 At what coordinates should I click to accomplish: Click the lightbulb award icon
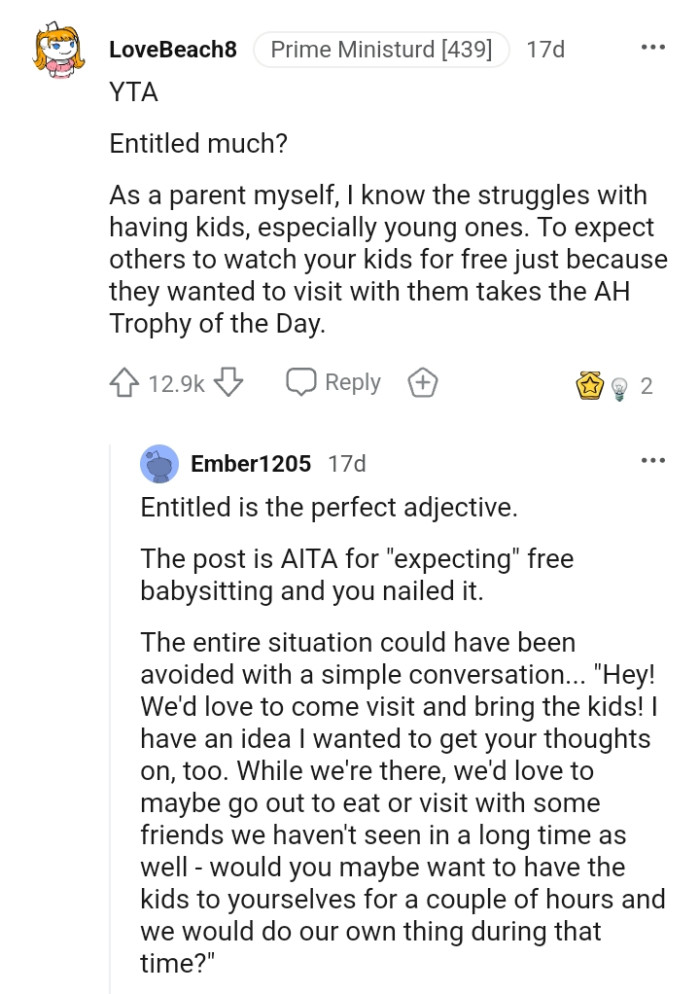pyautogui.click(x=617, y=383)
